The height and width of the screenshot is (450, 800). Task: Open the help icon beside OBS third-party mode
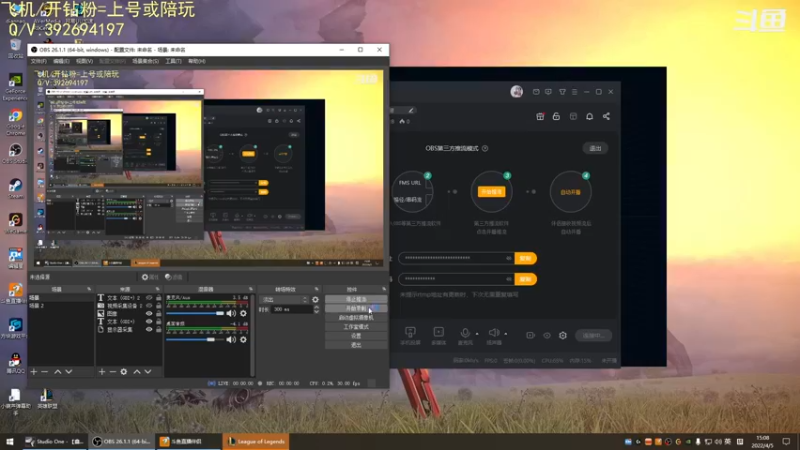(x=485, y=148)
